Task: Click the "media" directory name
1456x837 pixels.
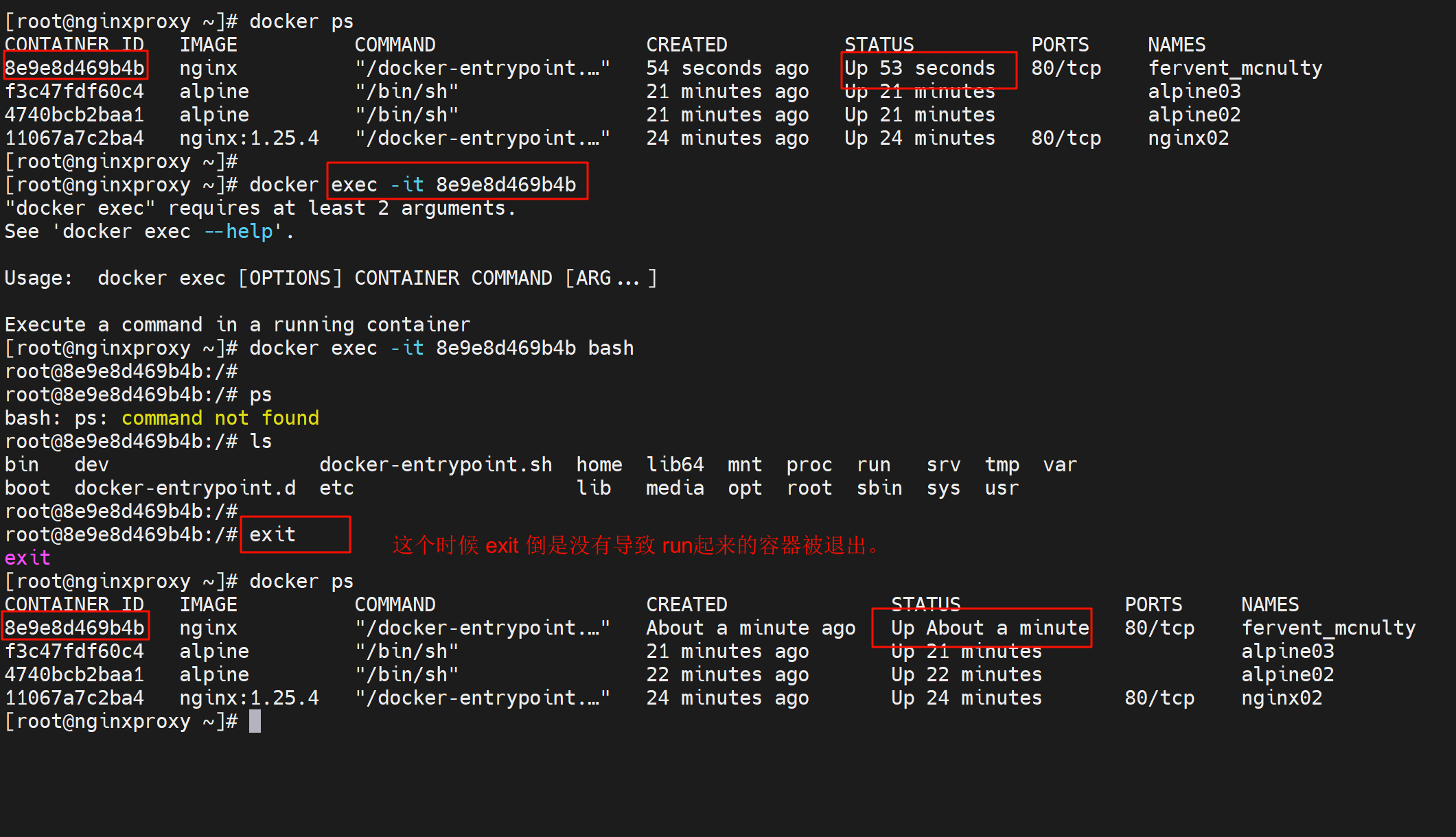Action: pos(675,488)
